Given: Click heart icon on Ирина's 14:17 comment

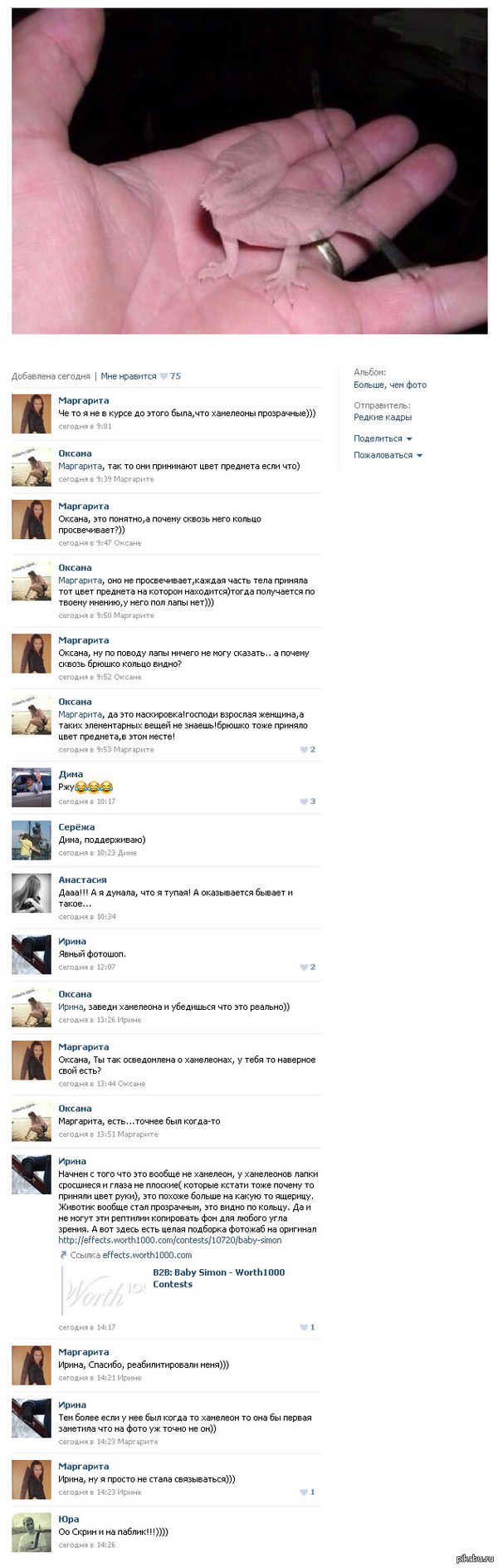Looking at the screenshot, I should coord(304,1327).
